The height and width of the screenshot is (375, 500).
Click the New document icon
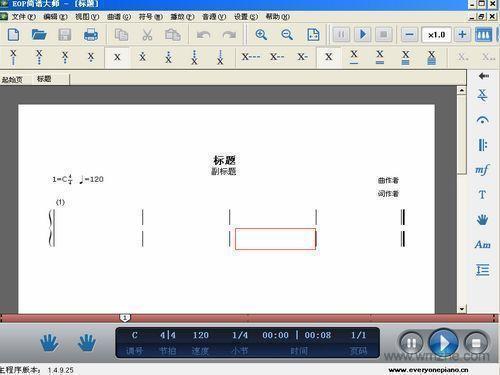13,35
